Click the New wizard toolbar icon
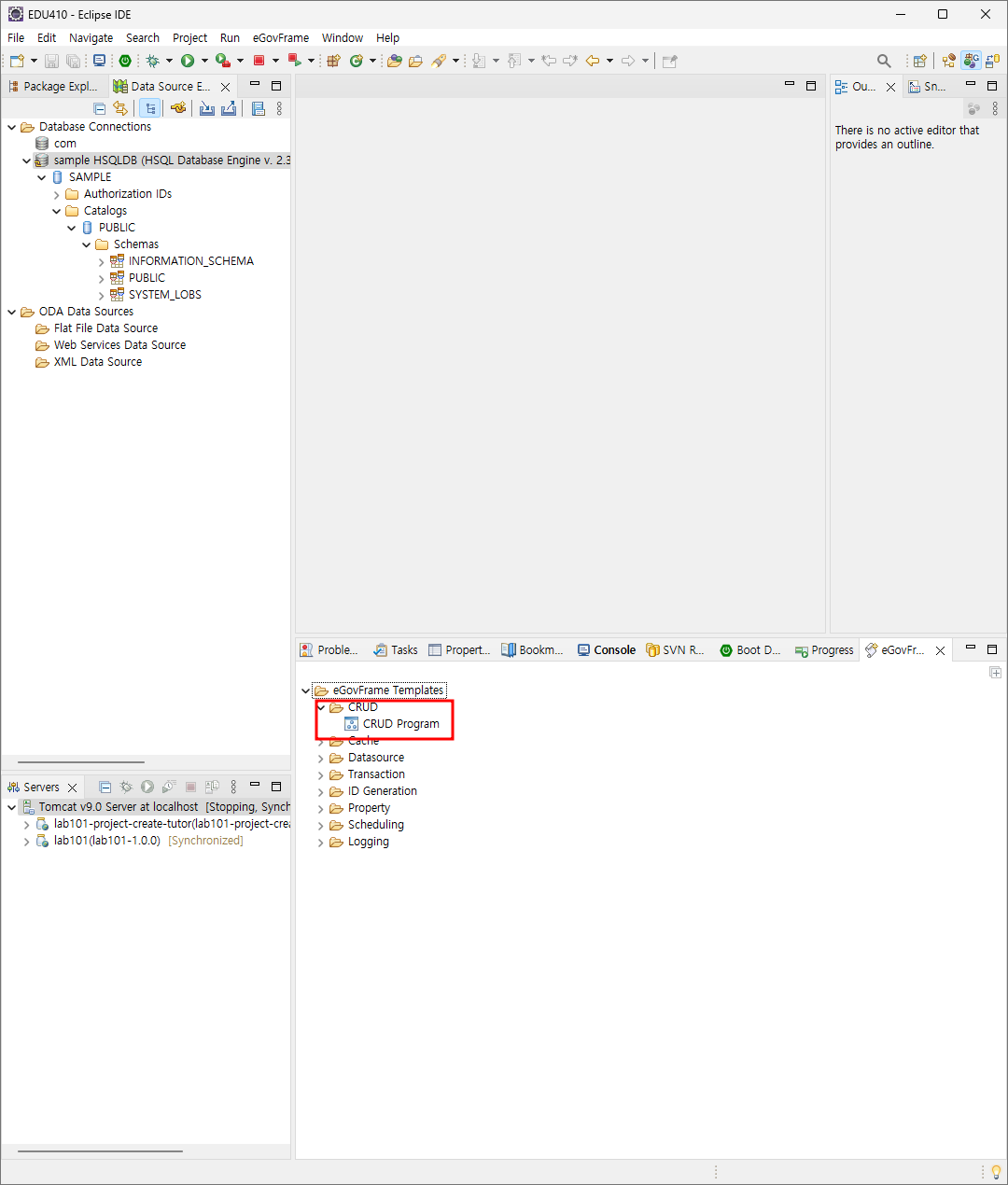The image size is (1008, 1185). point(17,61)
